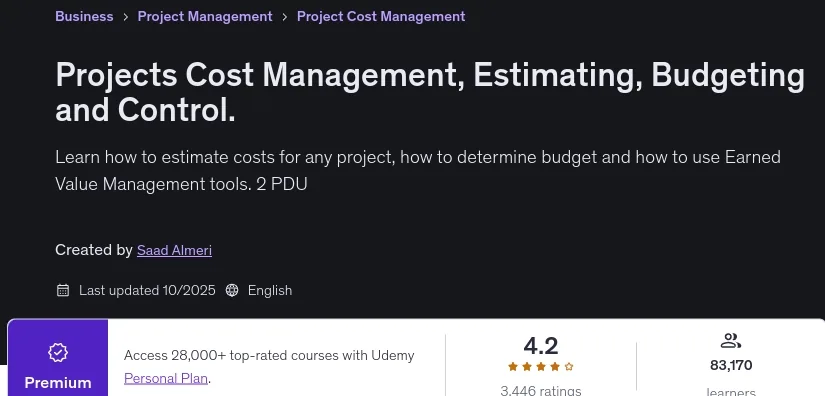Click the 83,170 learners count

[x=731, y=365]
